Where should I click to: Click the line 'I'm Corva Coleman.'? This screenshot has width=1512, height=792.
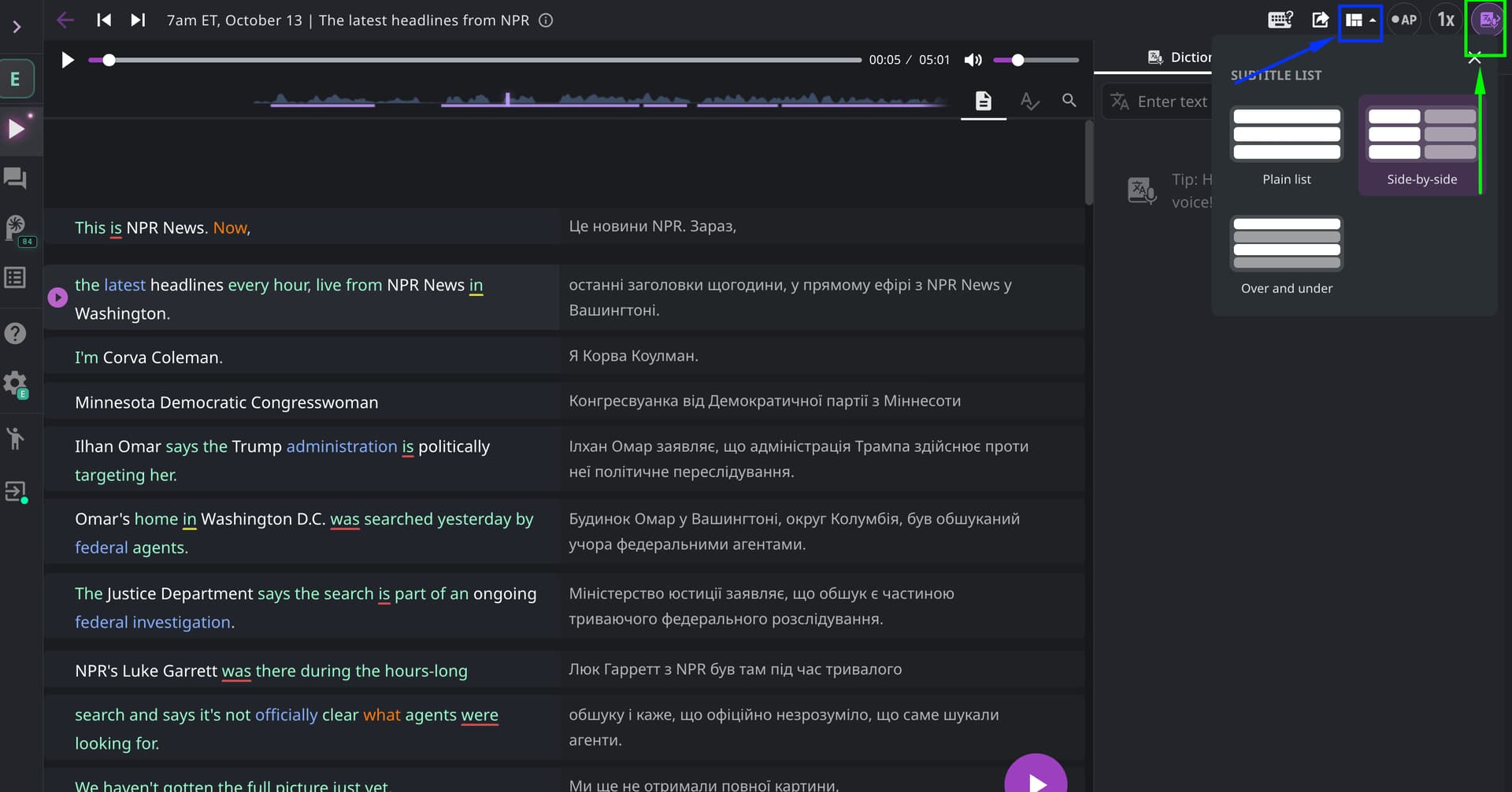pos(149,357)
